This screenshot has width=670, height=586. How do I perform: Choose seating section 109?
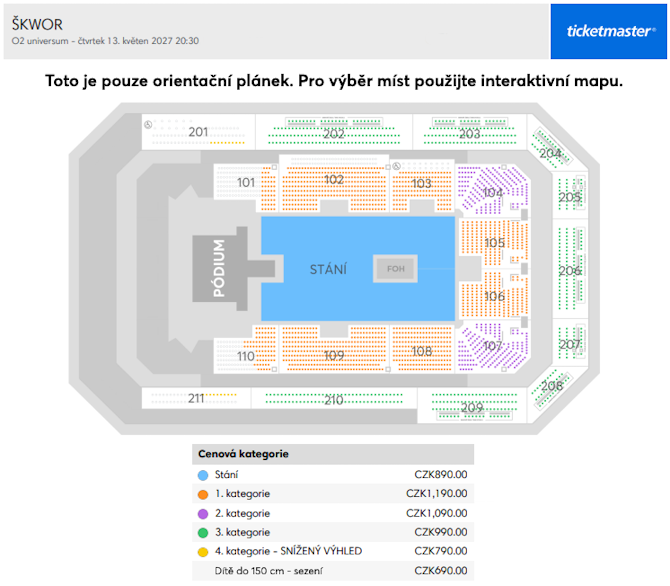[x=334, y=349]
